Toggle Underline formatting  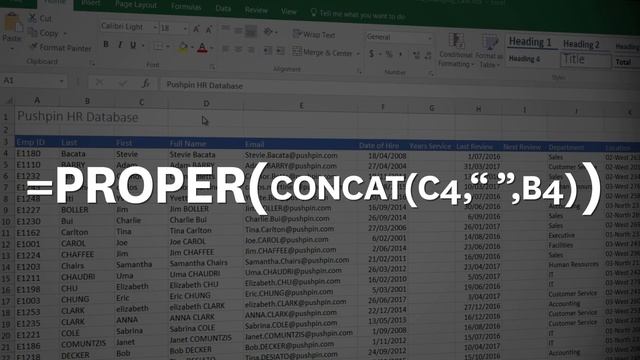point(133,45)
